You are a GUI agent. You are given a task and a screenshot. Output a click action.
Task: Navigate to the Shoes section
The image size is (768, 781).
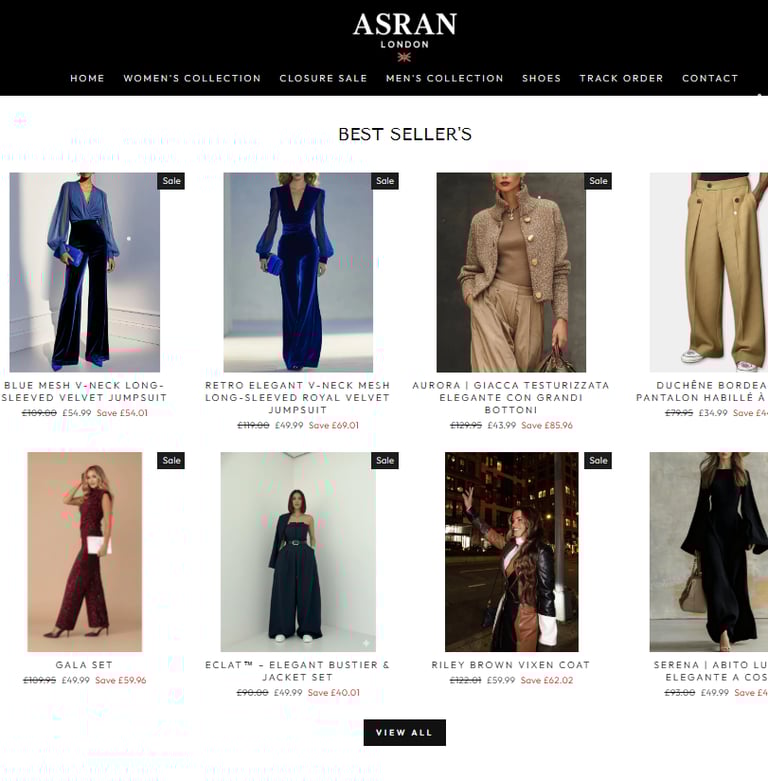(x=541, y=78)
